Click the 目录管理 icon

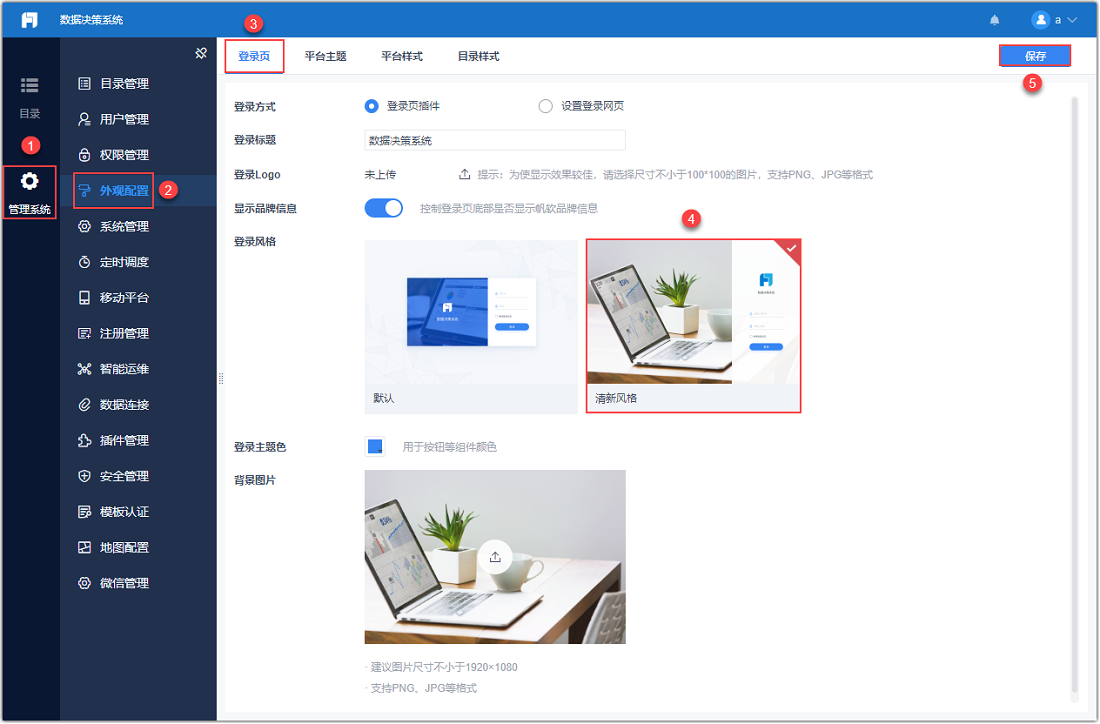point(84,83)
